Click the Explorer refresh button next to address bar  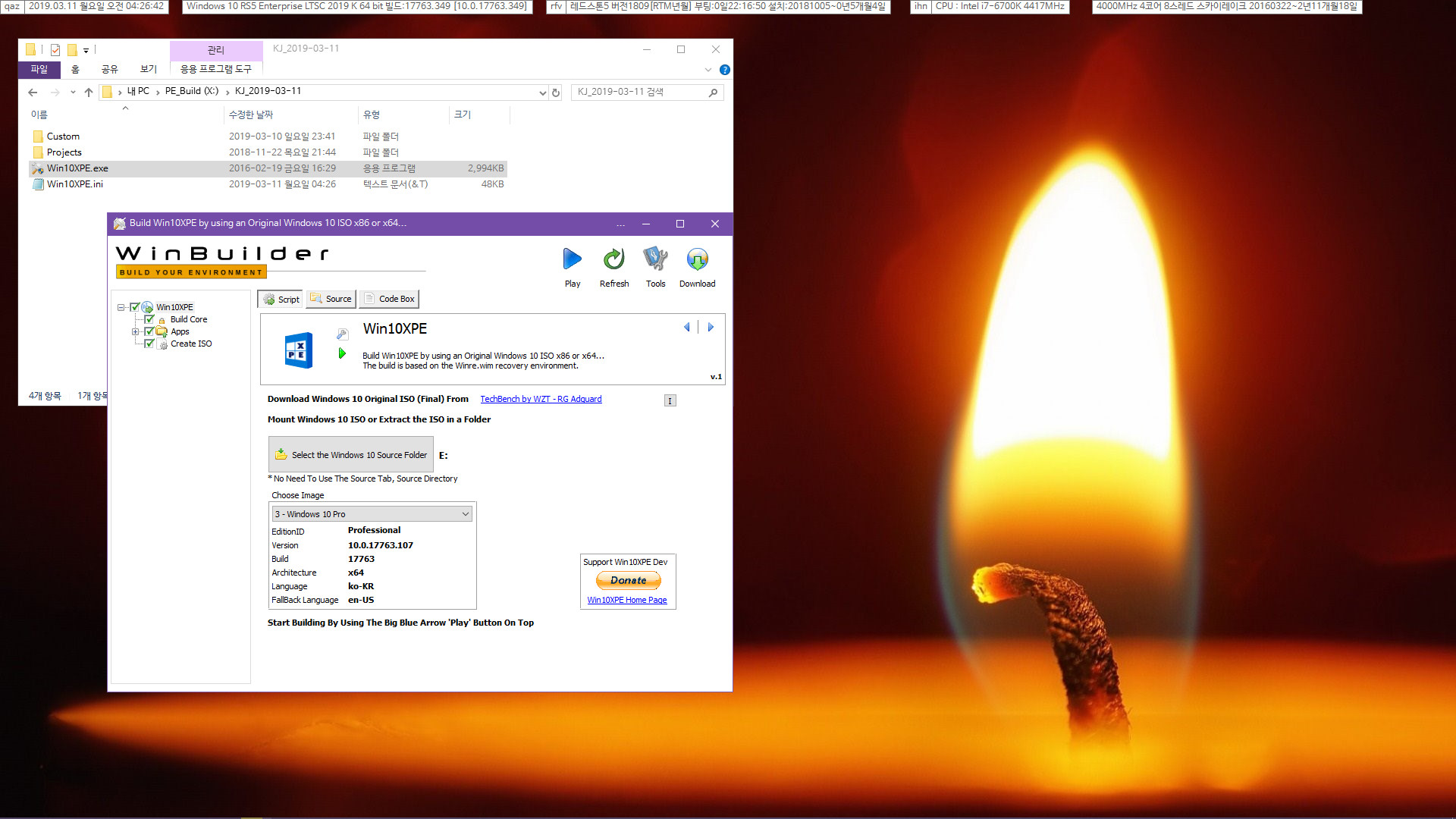tap(556, 93)
